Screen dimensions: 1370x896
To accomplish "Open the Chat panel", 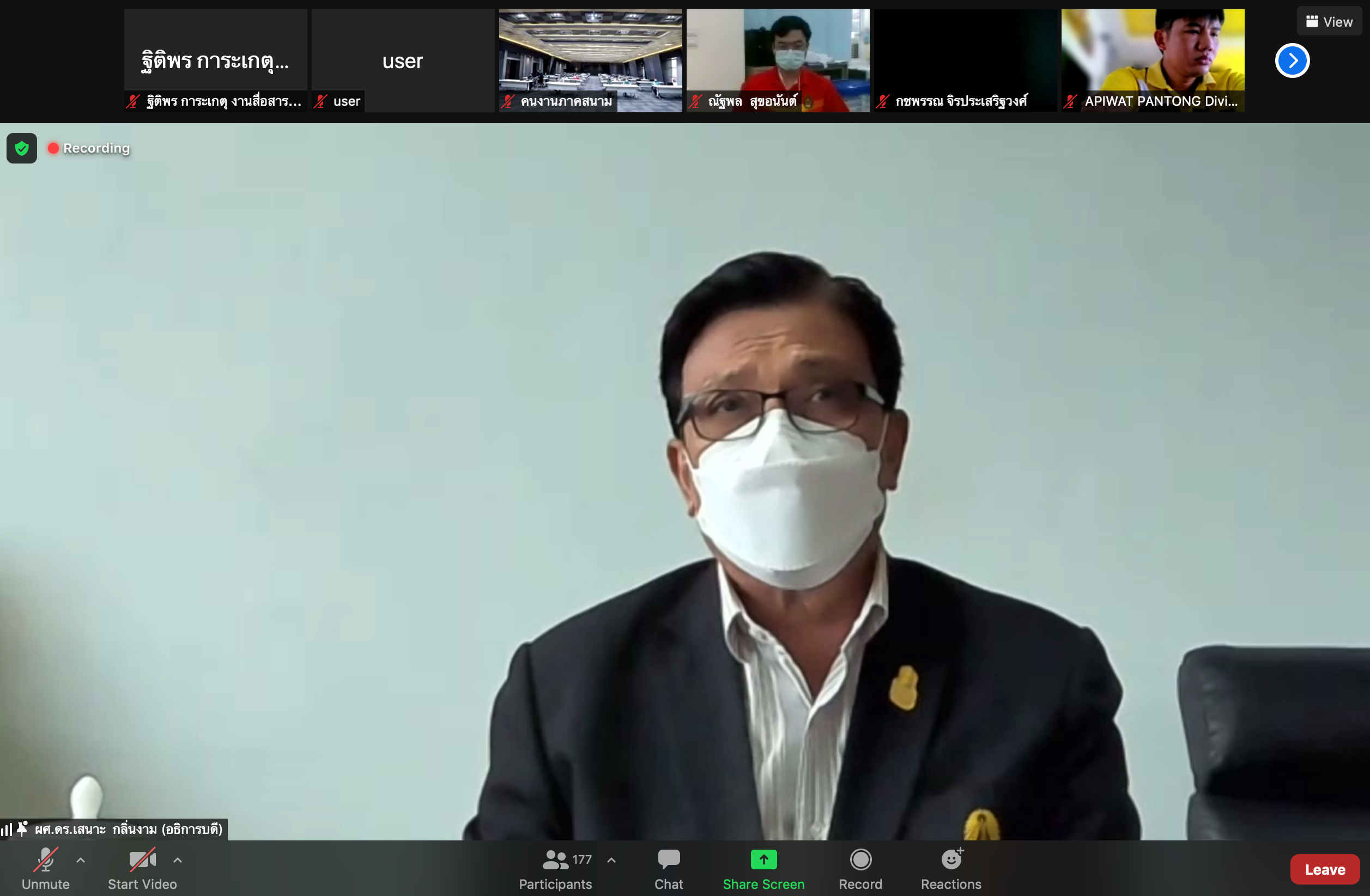I will pos(668,868).
